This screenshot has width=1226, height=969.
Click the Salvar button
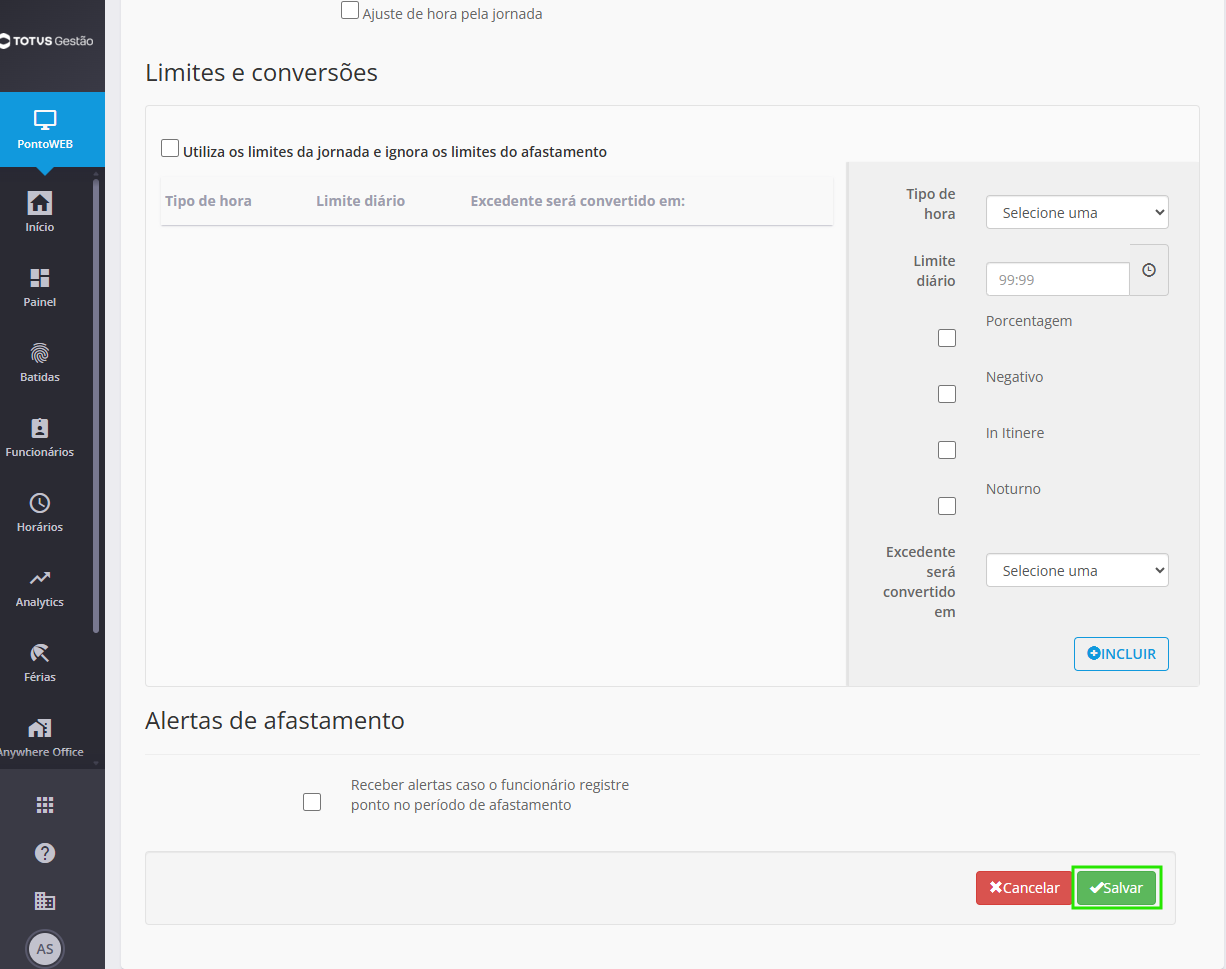pyautogui.click(x=1116, y=888)
